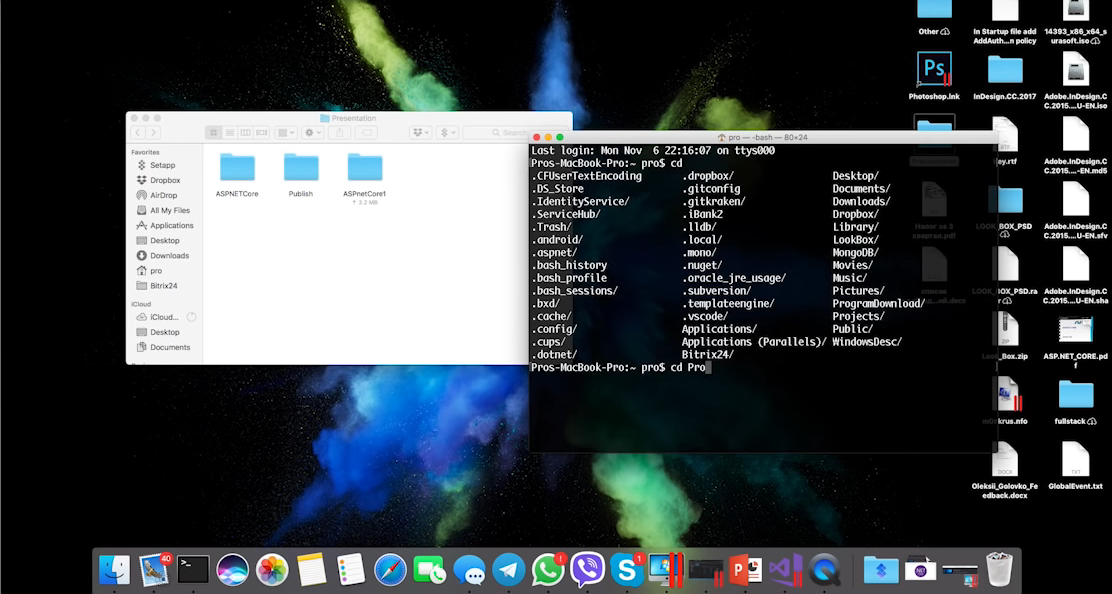Screen dimensions: 1112x594
Task: Select the Publish folder
Action: (301, 174)
